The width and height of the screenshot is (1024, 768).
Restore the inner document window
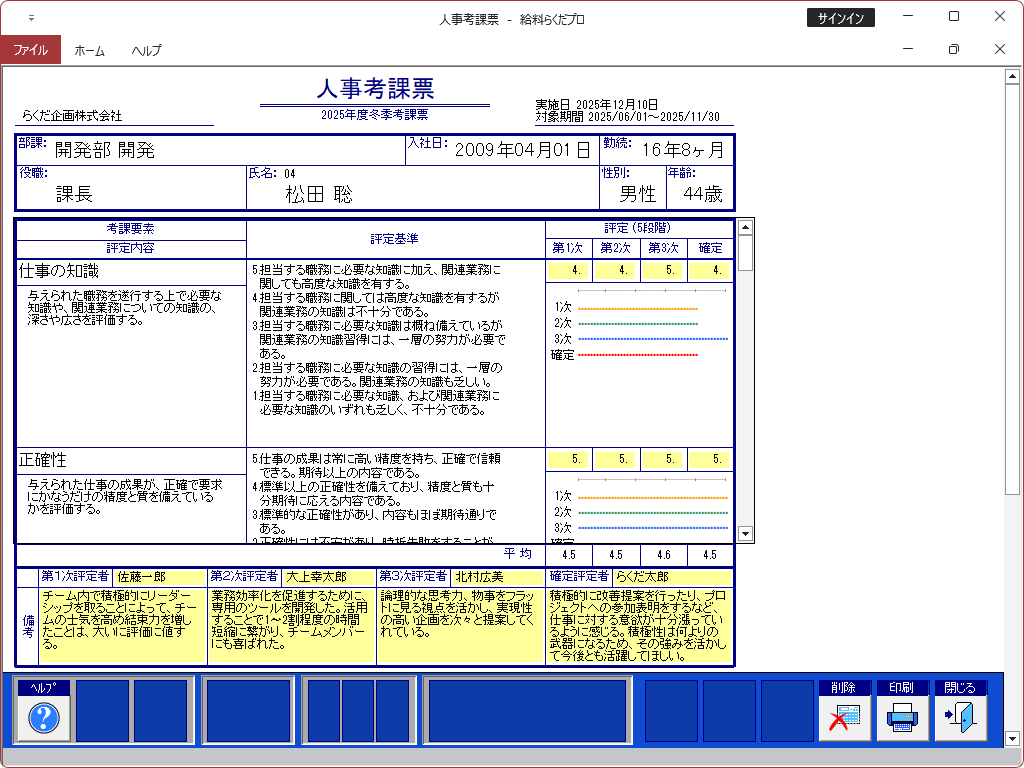953,49
